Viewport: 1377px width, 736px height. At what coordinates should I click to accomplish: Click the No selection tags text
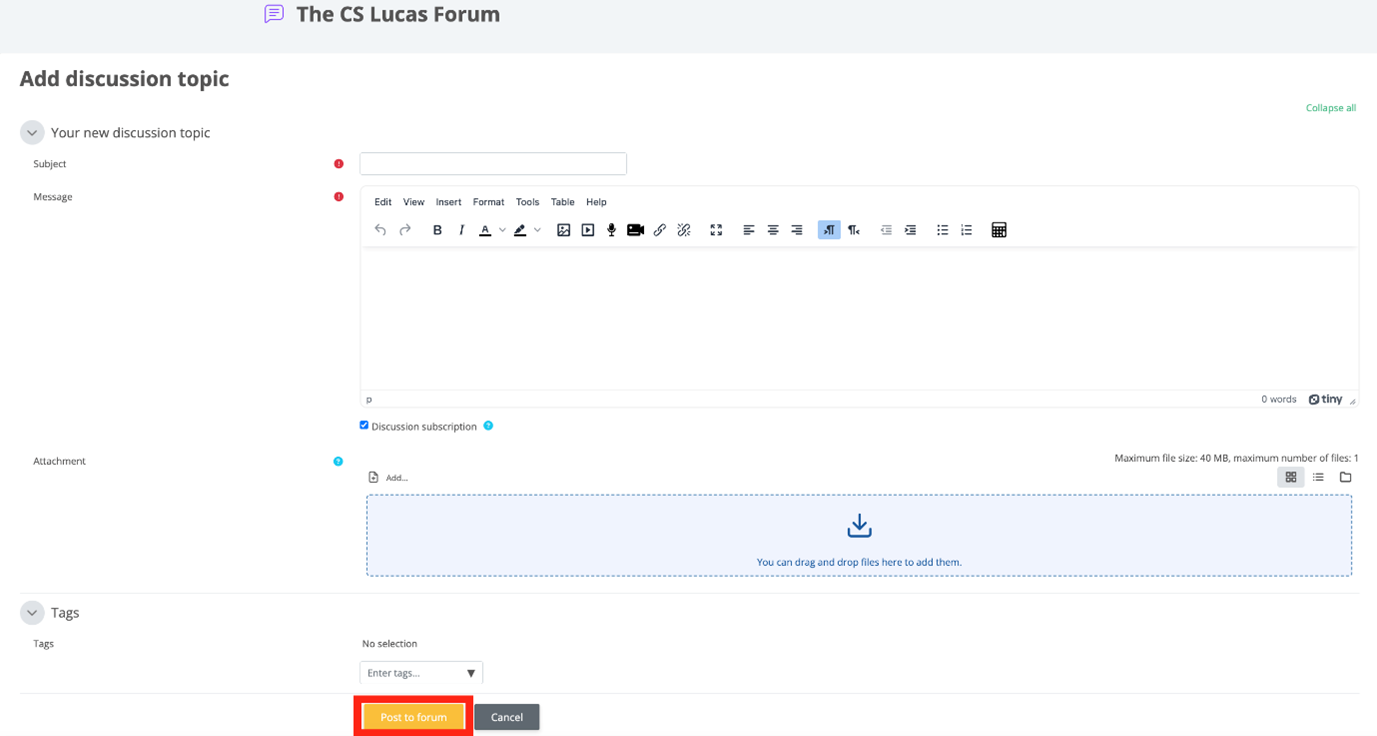point(390,644)
